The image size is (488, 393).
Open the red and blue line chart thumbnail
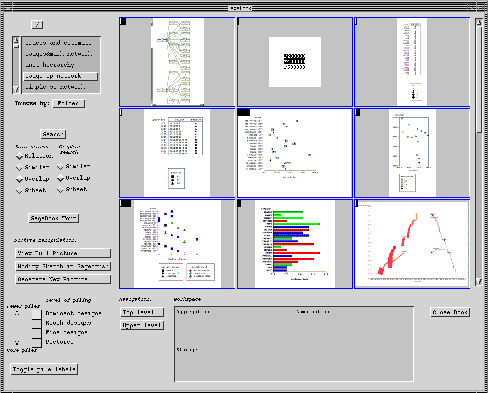point(412,244)
